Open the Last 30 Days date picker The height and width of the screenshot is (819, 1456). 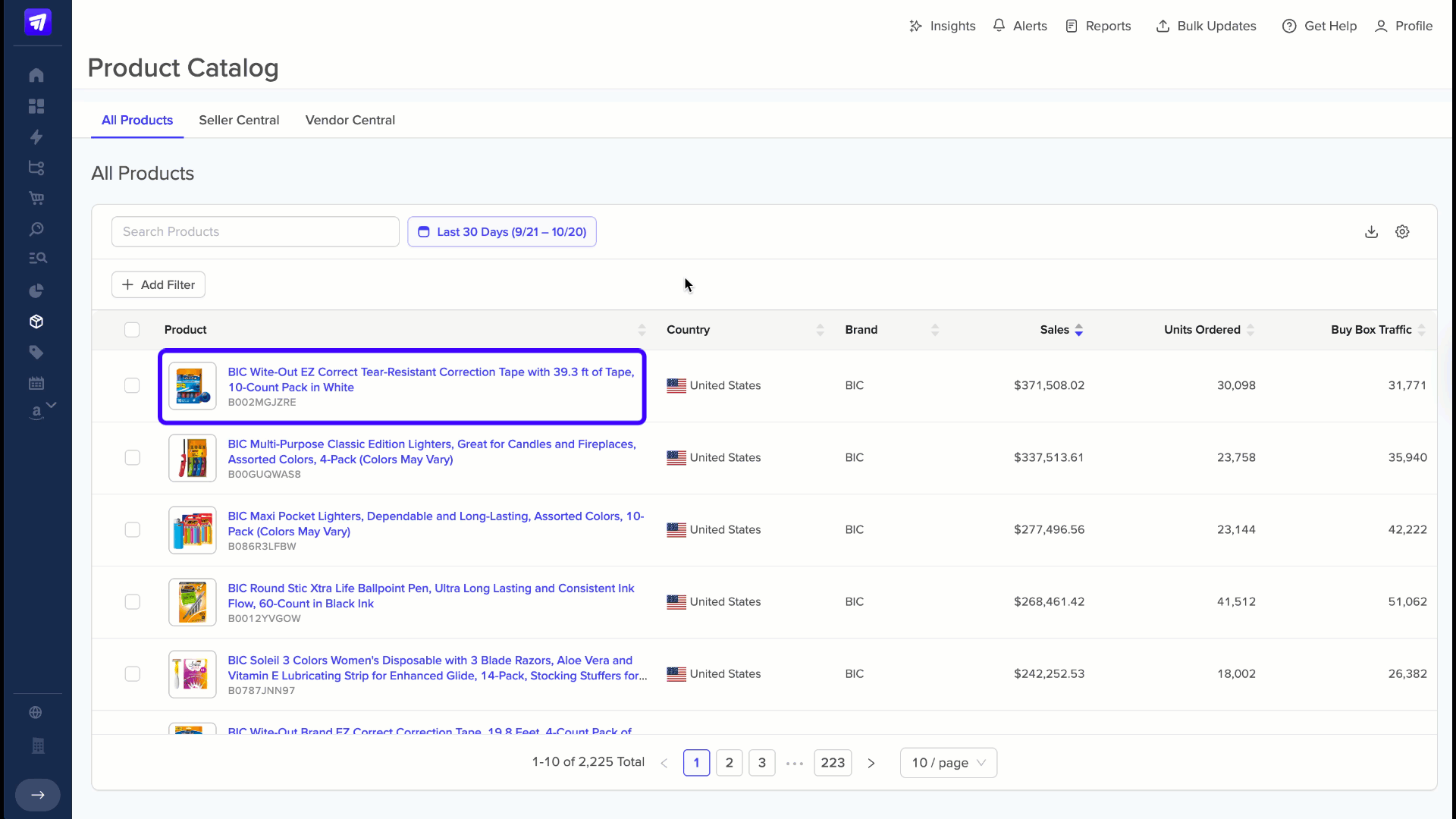click(502, 232)
